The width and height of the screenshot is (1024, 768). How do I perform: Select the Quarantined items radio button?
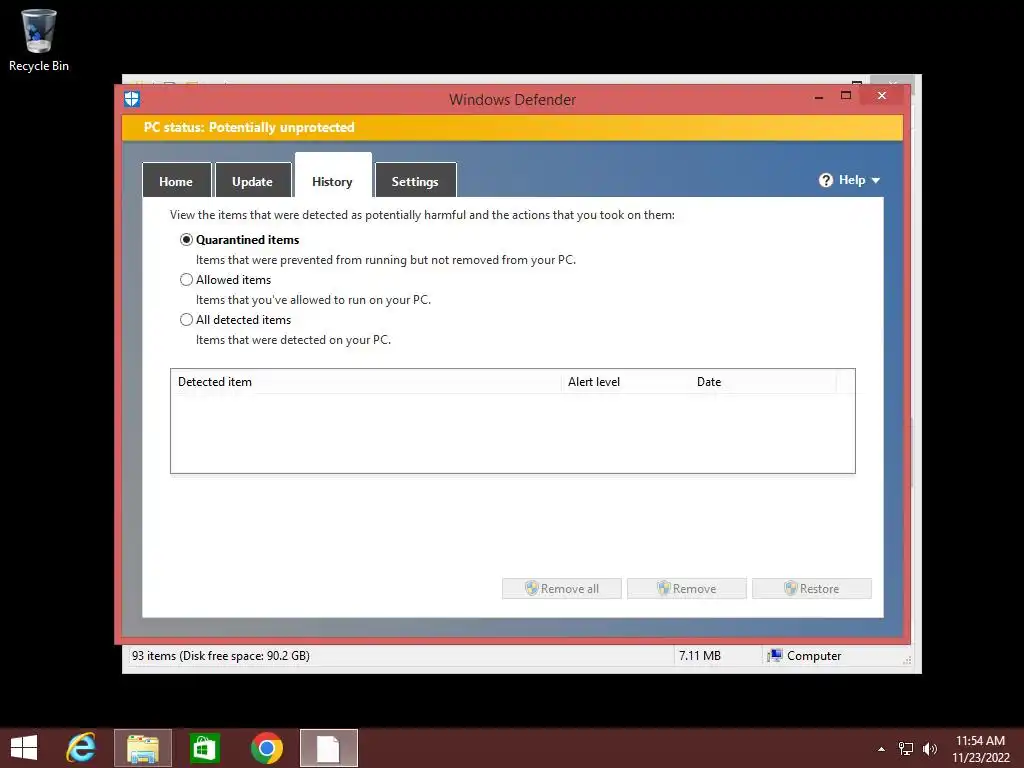[x=186, y=240]
